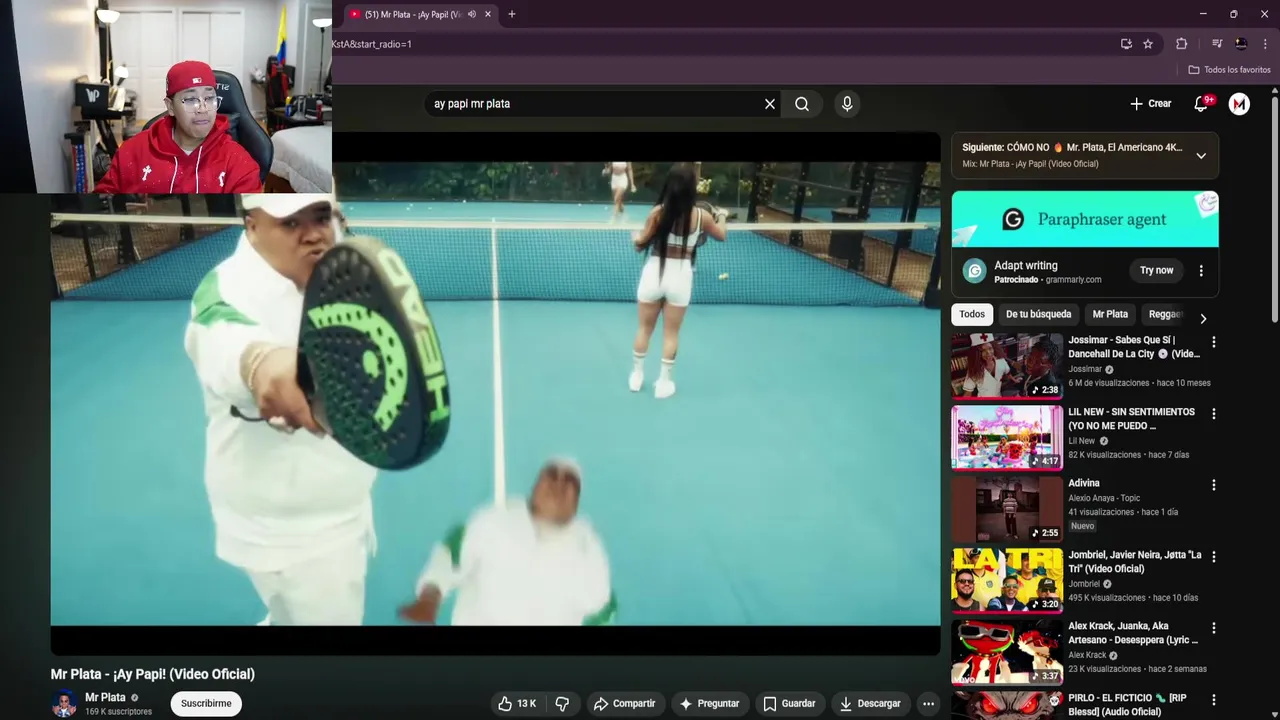
Task: Open options for Jombriel La Tri video
Action: point(1214,557)
